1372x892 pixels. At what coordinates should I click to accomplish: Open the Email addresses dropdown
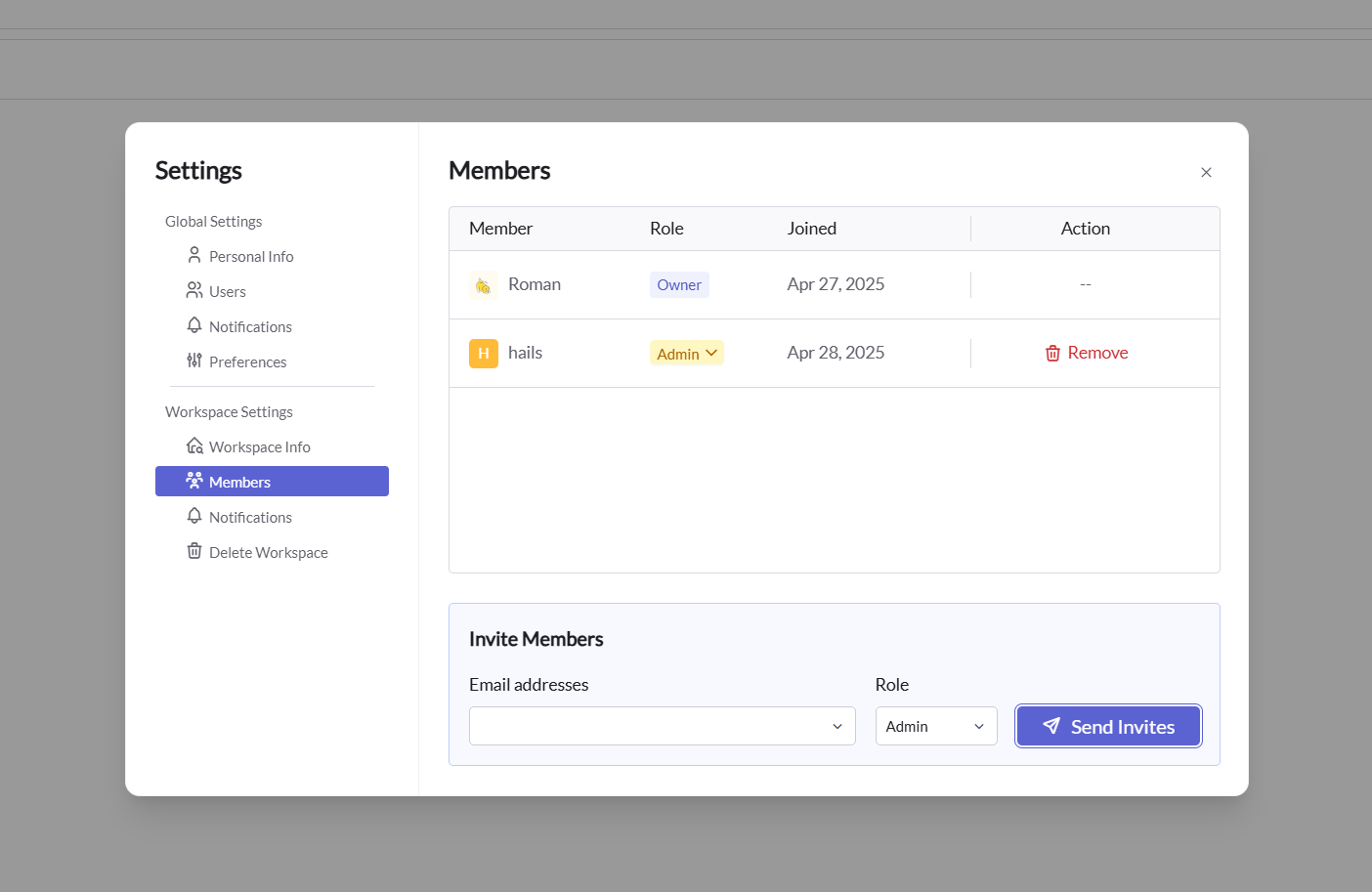point(837,726)
